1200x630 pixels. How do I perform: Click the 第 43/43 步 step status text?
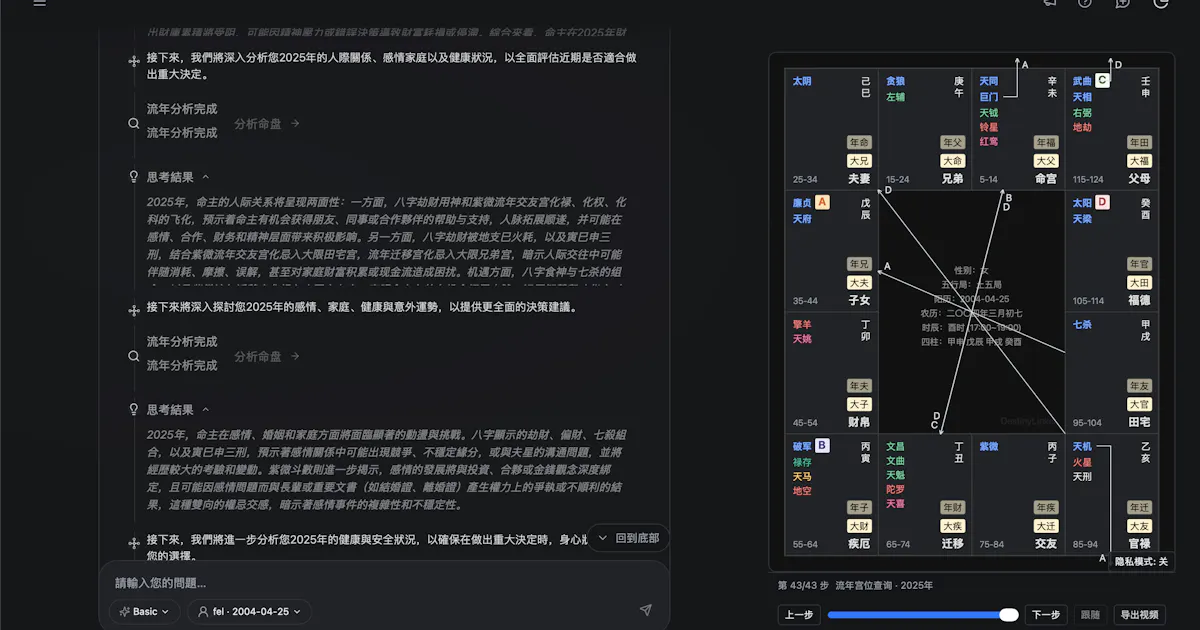point(803,585)
